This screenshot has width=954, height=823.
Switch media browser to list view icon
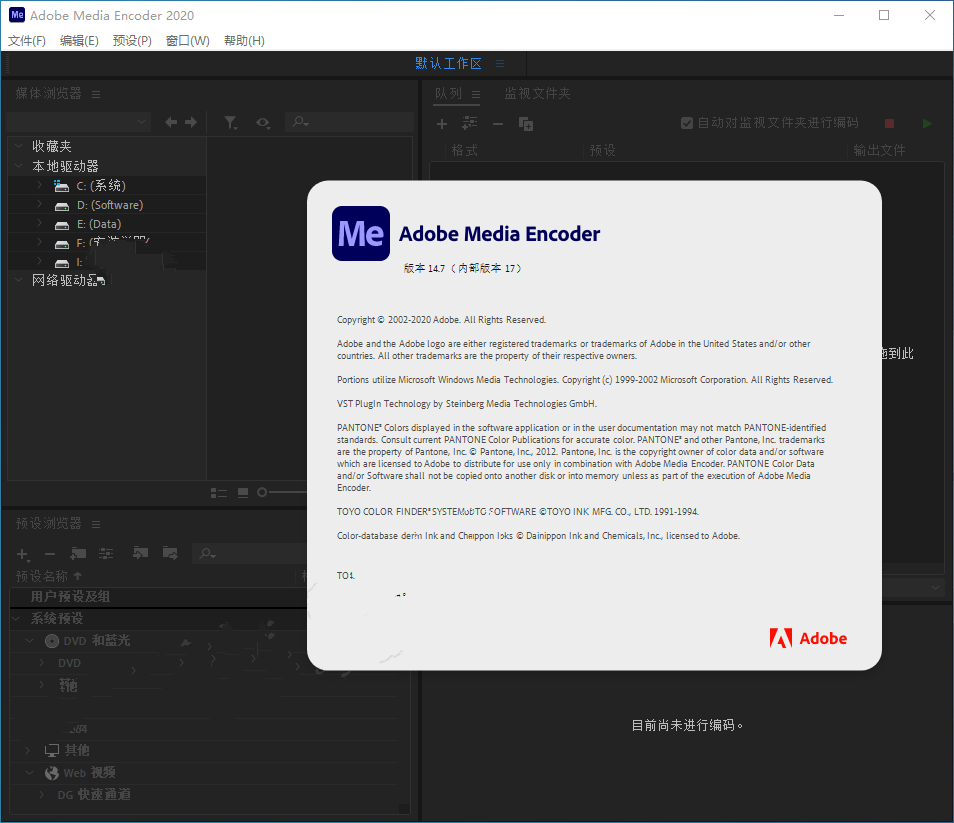[218, 493]
